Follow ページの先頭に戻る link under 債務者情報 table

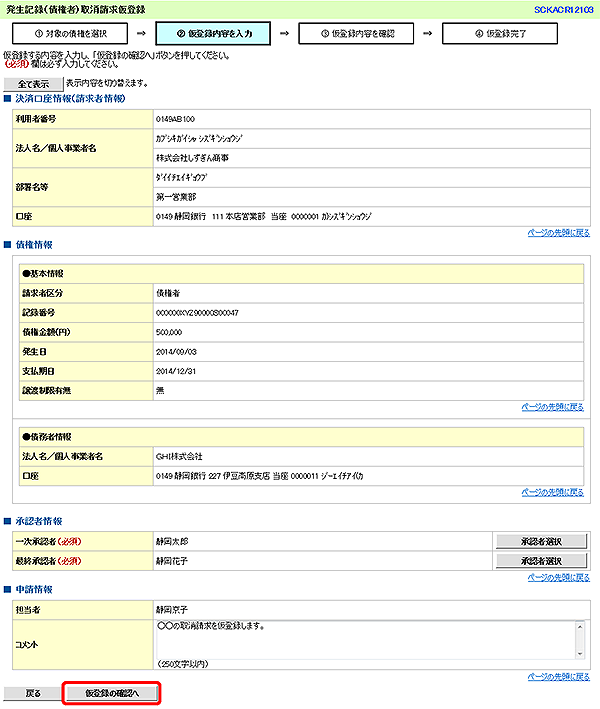[x=552, y=492]
